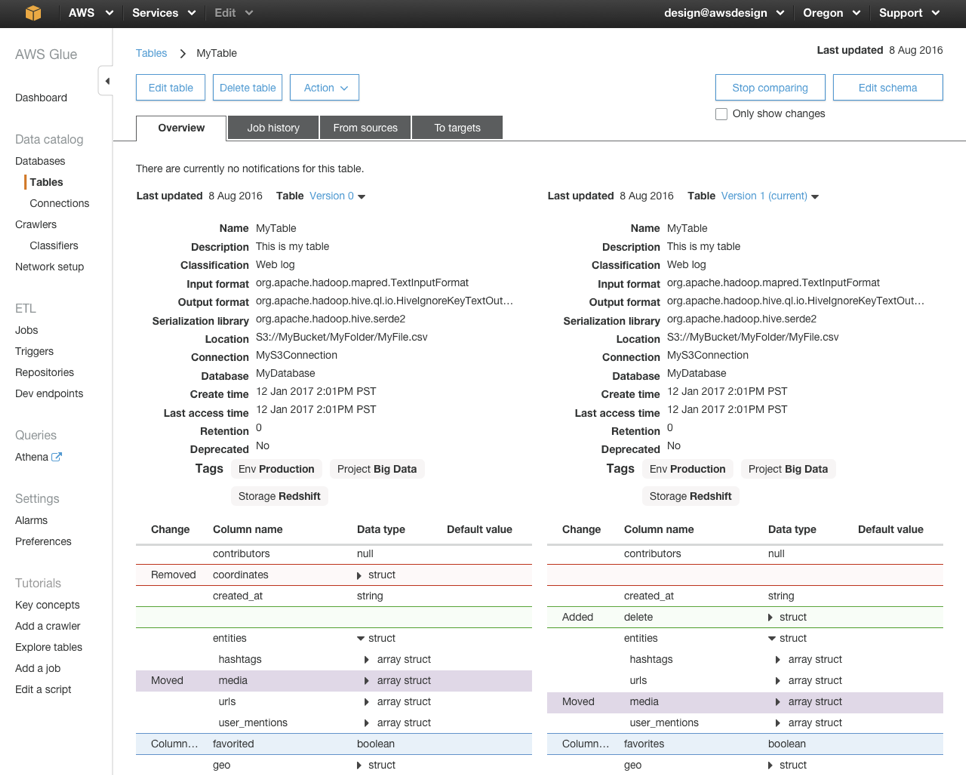Click the Added label on delete row
This screenshot has width=966, height=775.
click(x=577, y=617)
